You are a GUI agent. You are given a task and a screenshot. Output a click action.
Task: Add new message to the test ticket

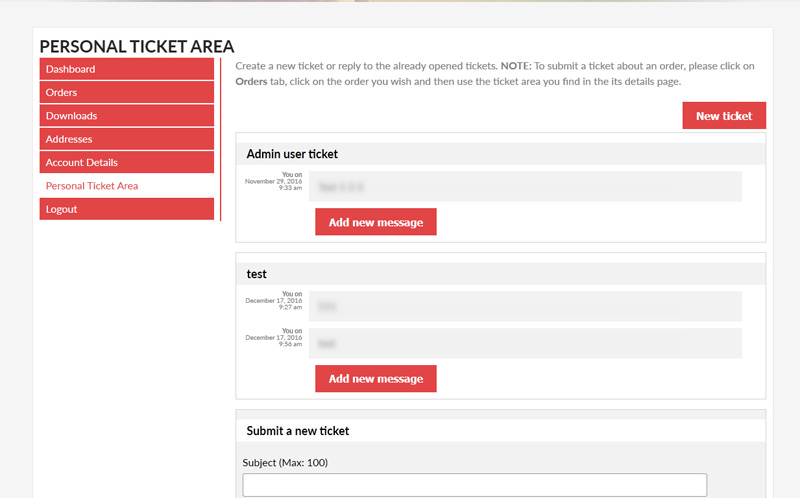pyautogui.click(x=375, y=379)
